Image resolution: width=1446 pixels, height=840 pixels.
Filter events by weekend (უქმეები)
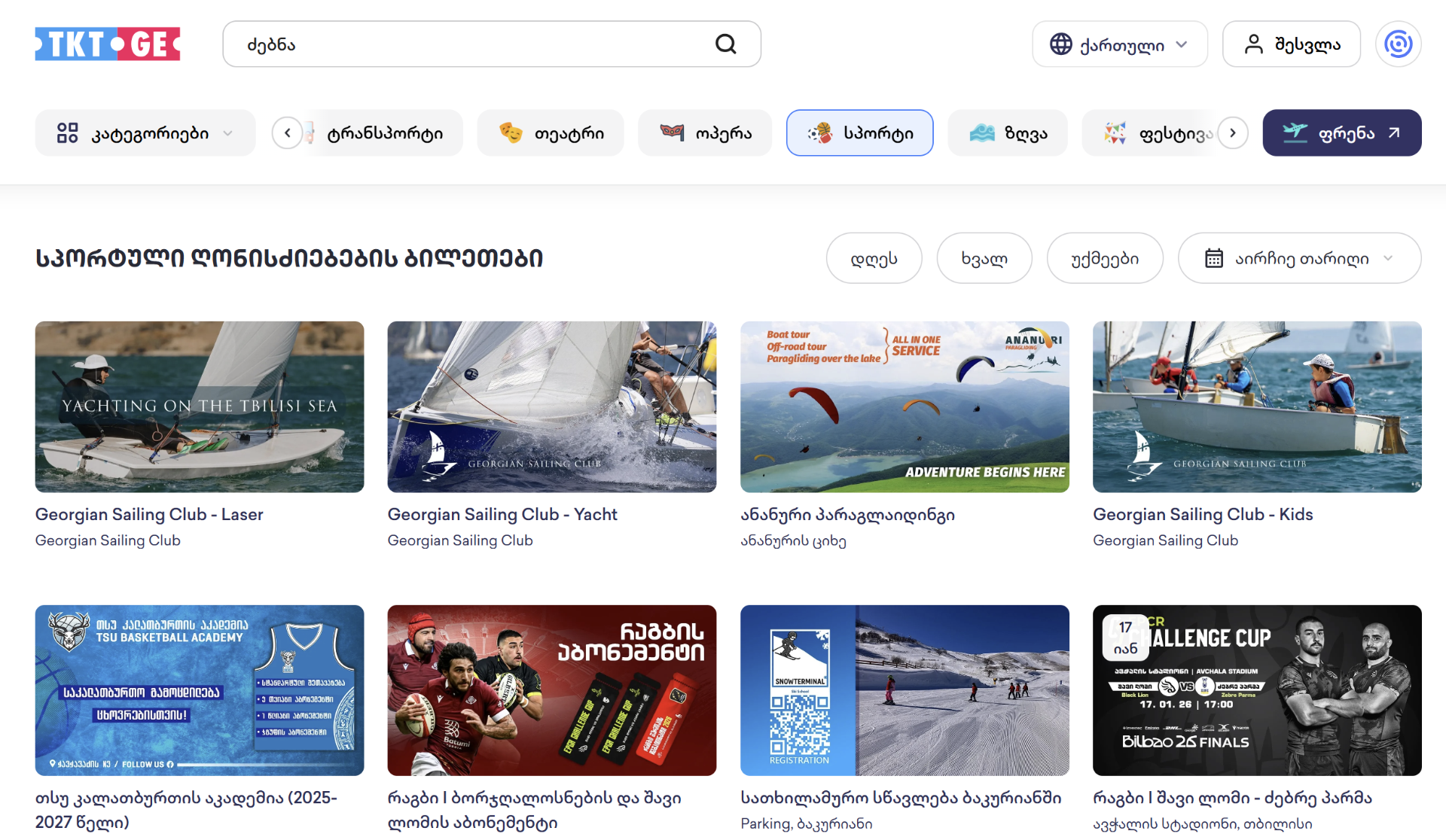point(1104,258)
